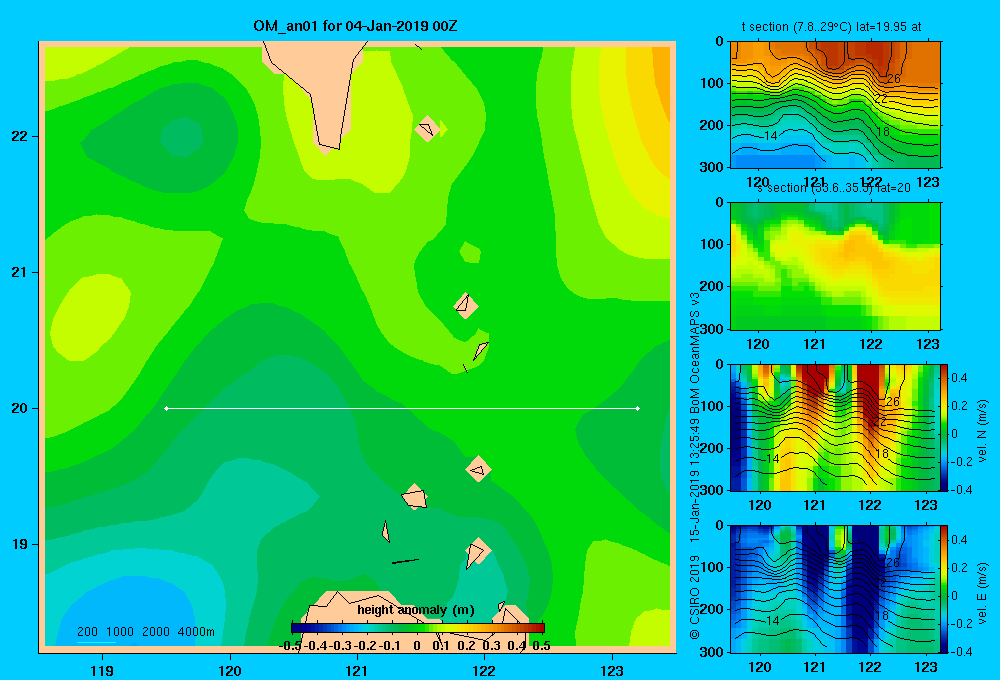The width and height of the screenshot is (1000, 680).
Task: Click latitude label 20 on main map
Action: pos(20,408)
